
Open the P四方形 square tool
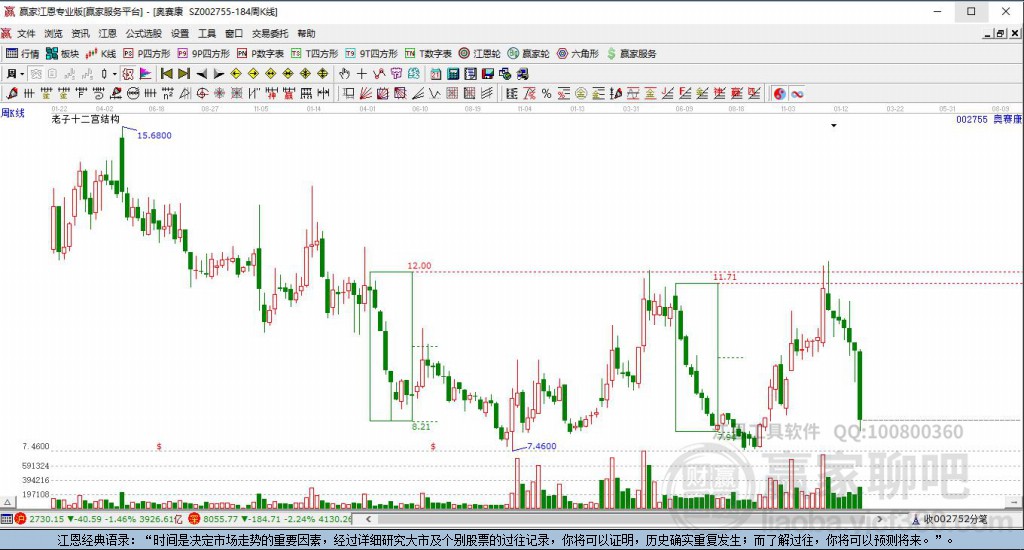(x=147, y=54)
